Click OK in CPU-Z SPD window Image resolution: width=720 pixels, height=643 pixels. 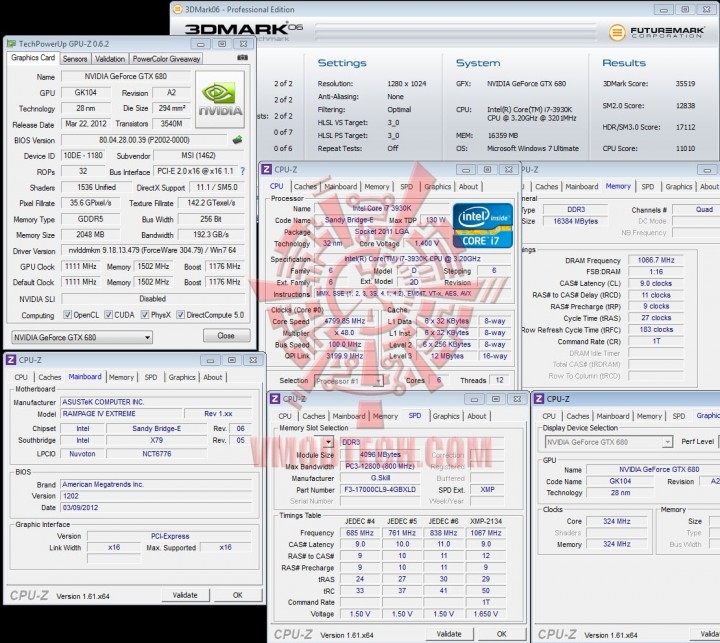[x=501, y=634]
